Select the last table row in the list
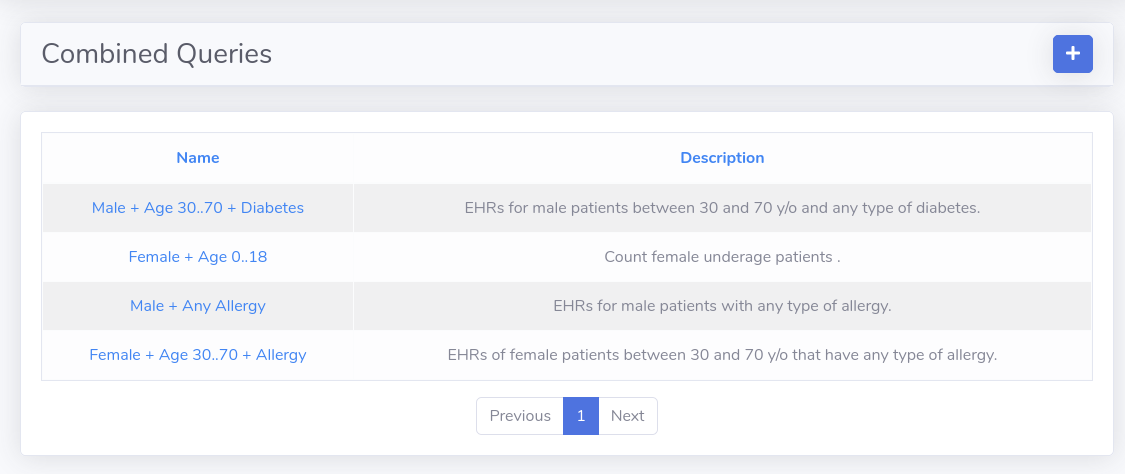Viewport: 1125px width, 474px height. coord(1040,355)
